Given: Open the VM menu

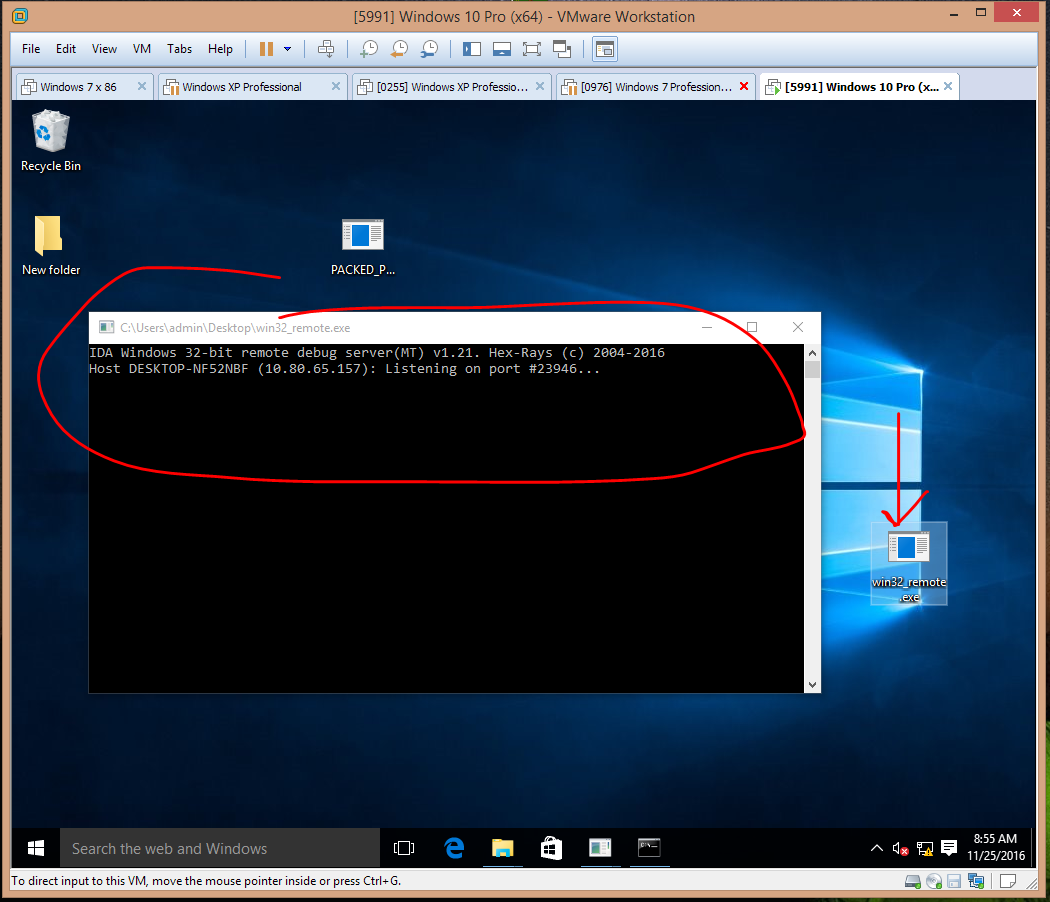Looking at the screenshot, I should click(x=142, y=48).
